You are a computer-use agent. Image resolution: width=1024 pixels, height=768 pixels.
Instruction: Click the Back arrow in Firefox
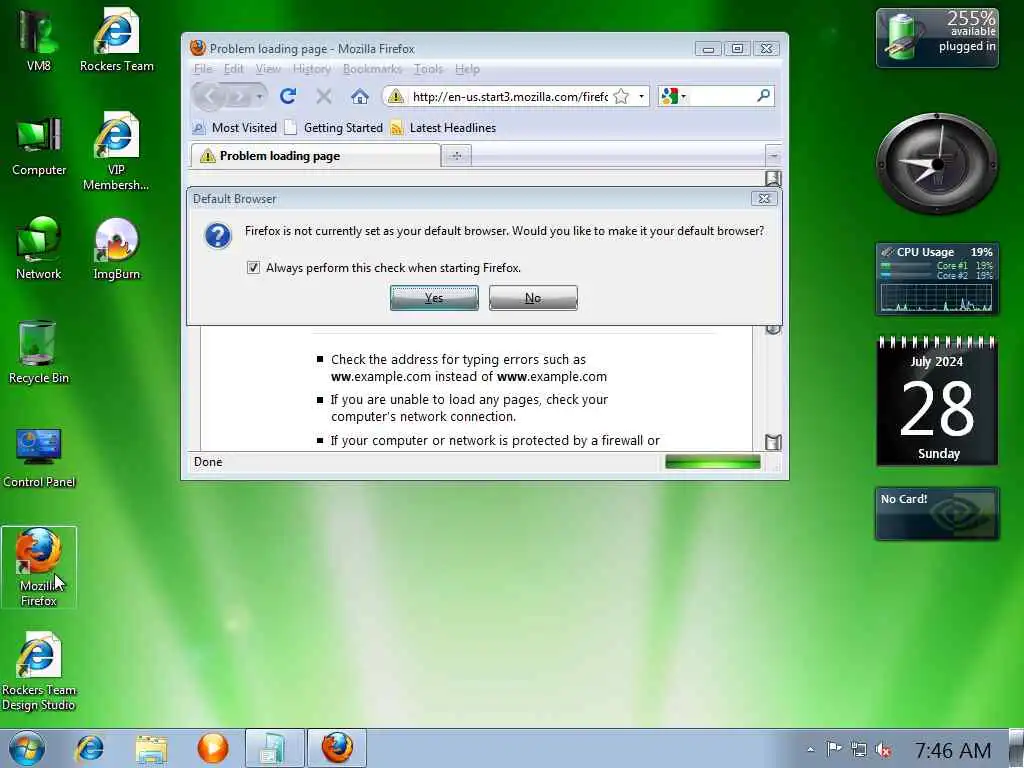pyautogui.click(x=210, y=97)
